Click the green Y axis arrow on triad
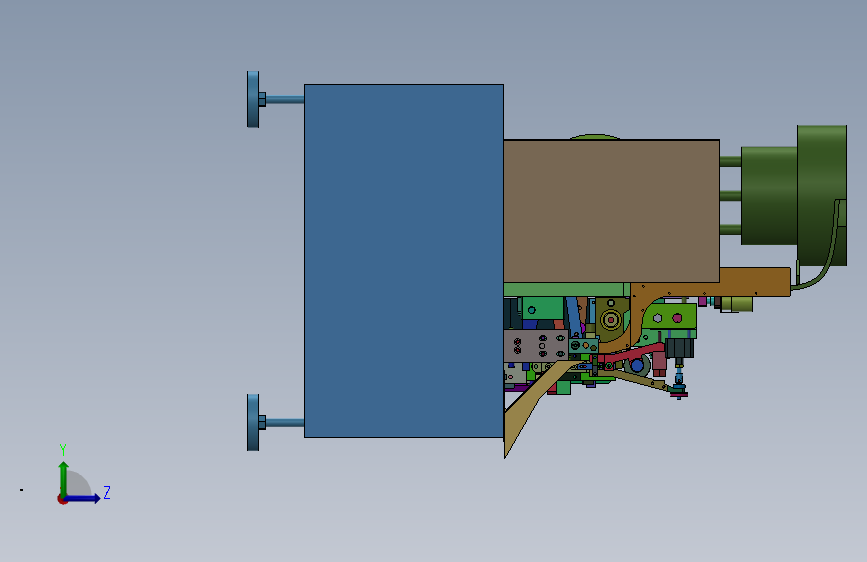 click(64, 478)
